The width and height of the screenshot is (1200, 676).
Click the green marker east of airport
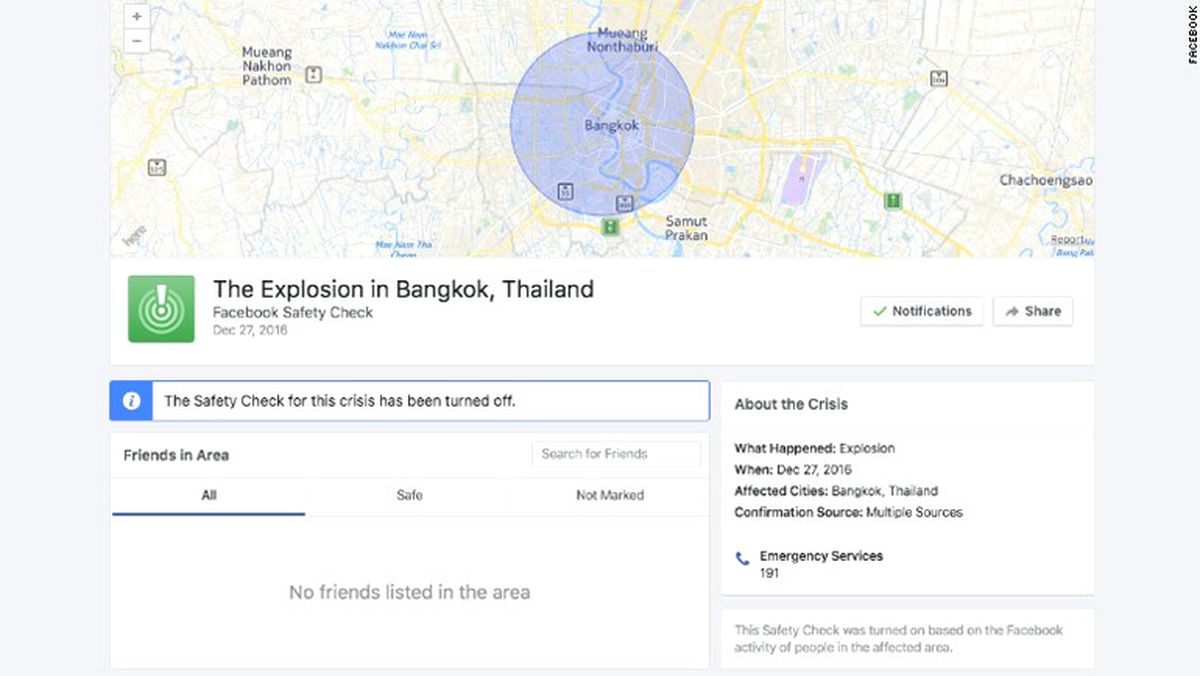point(893,201)
